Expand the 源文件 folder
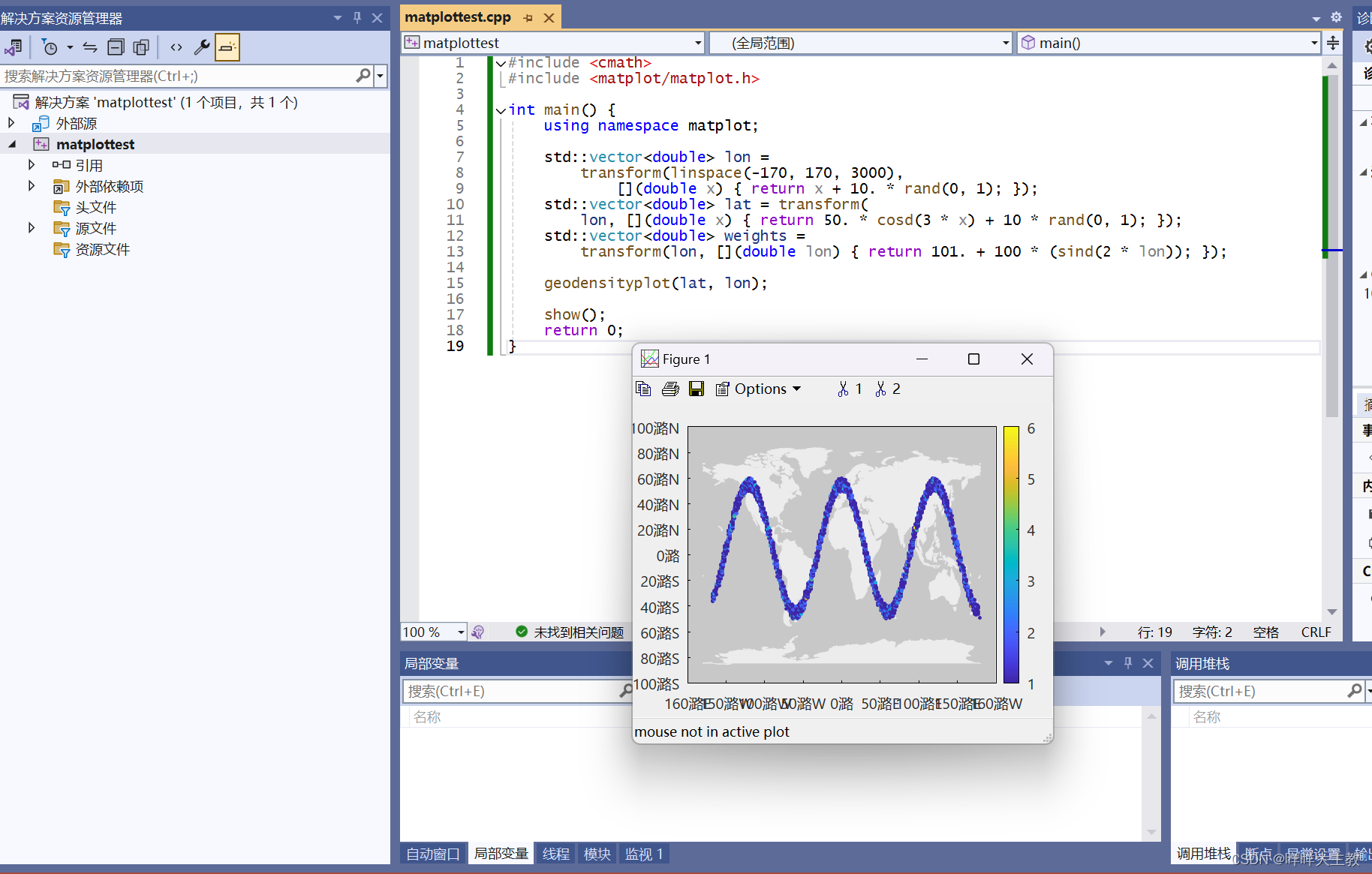Screen dimensions: 1372x874 32,227
